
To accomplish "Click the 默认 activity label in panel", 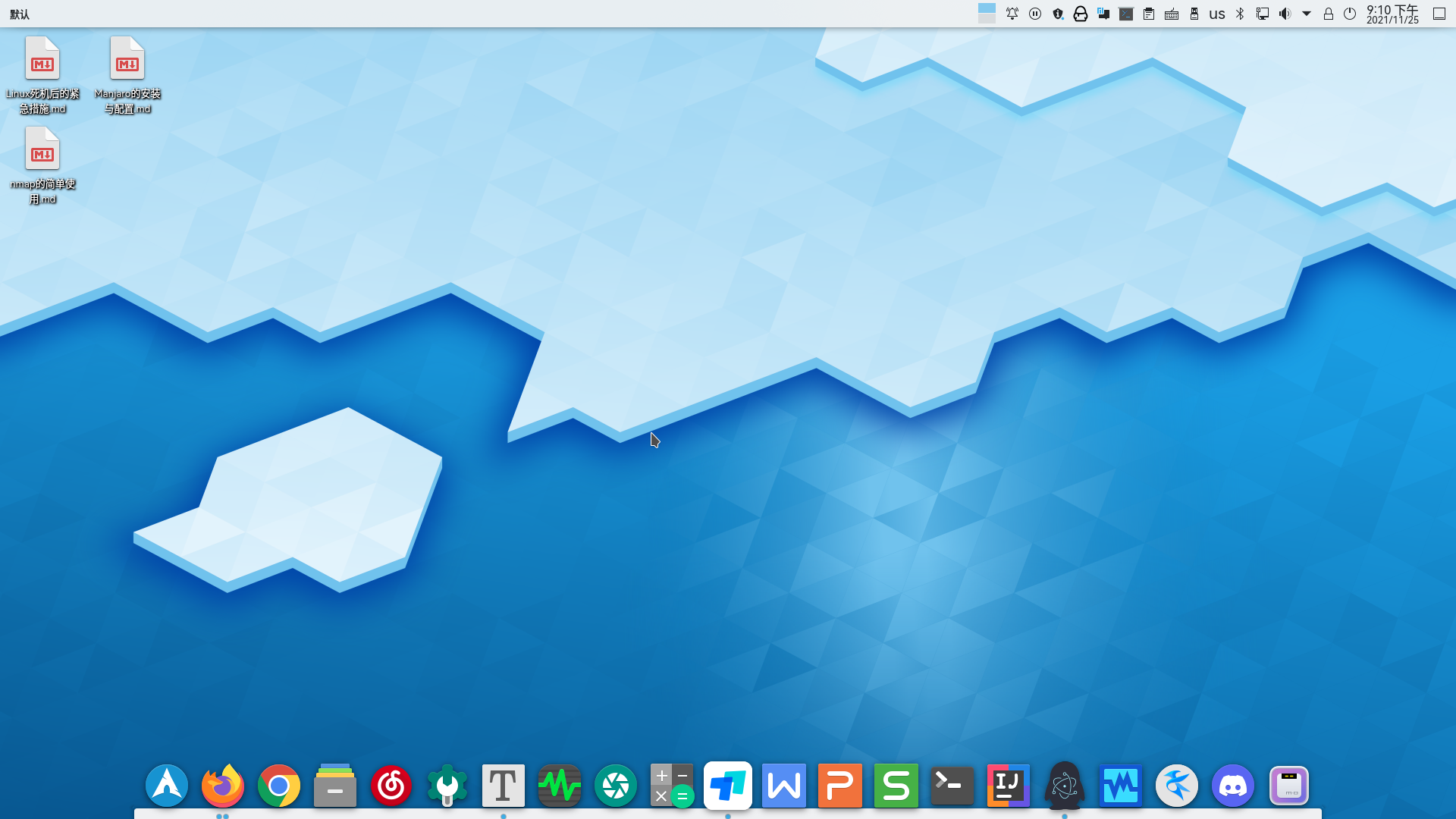I will (x=20, y=14).
